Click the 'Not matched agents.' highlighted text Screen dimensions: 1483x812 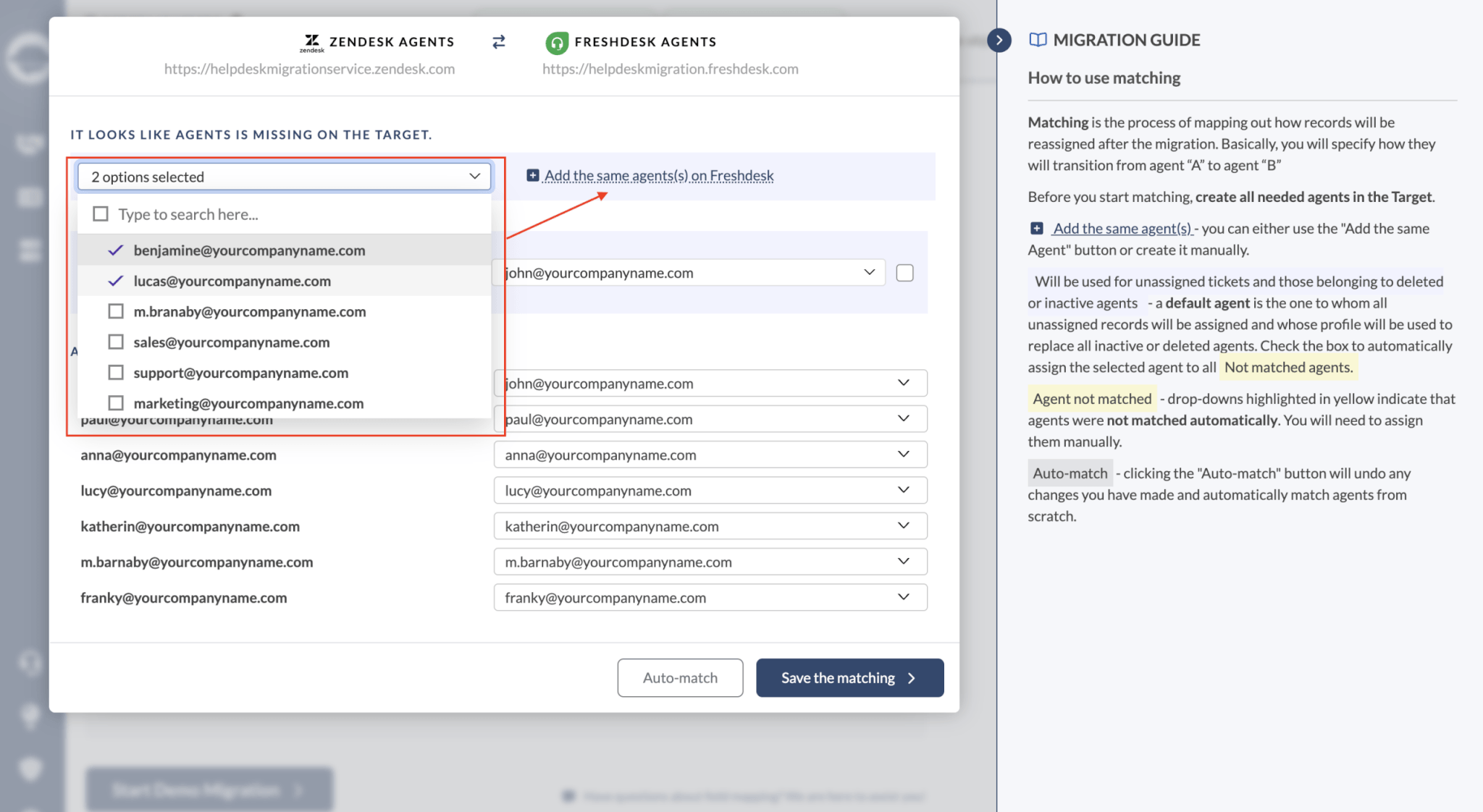click(x=1288, y=367)
